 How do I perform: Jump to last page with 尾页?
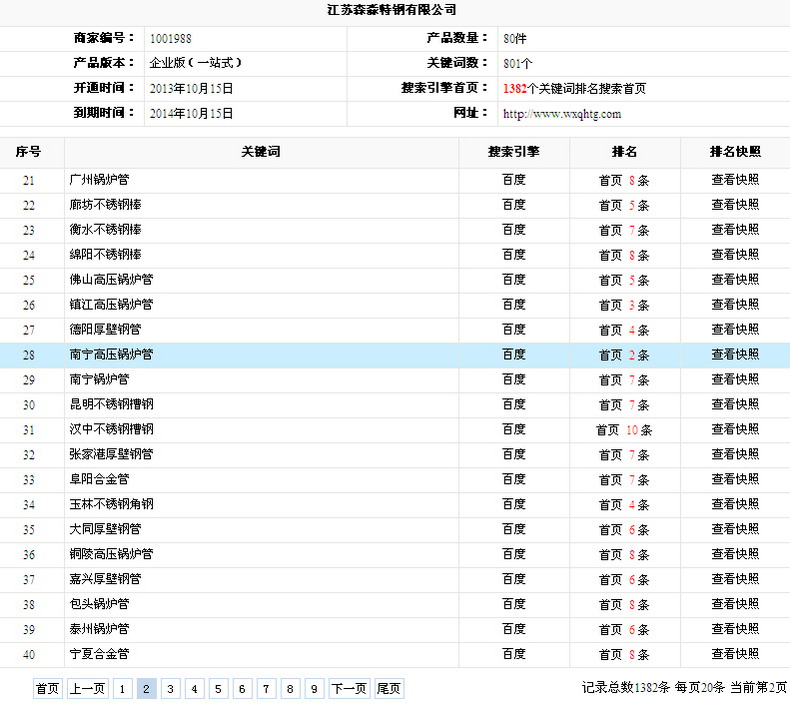[389, 688]
